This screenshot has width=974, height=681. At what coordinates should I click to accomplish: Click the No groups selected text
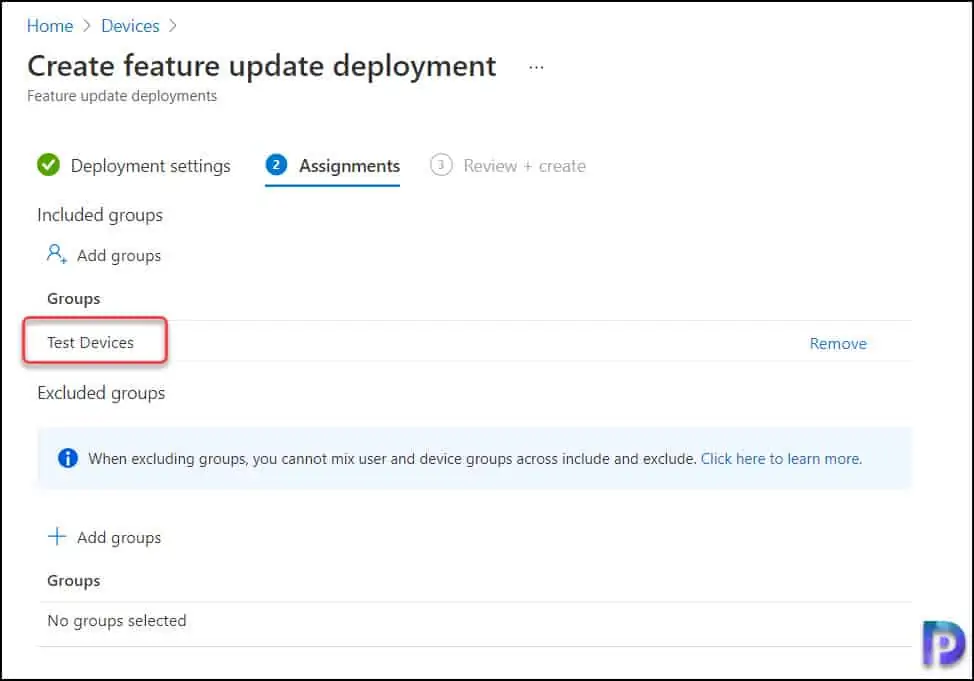(x=117, y=621)
